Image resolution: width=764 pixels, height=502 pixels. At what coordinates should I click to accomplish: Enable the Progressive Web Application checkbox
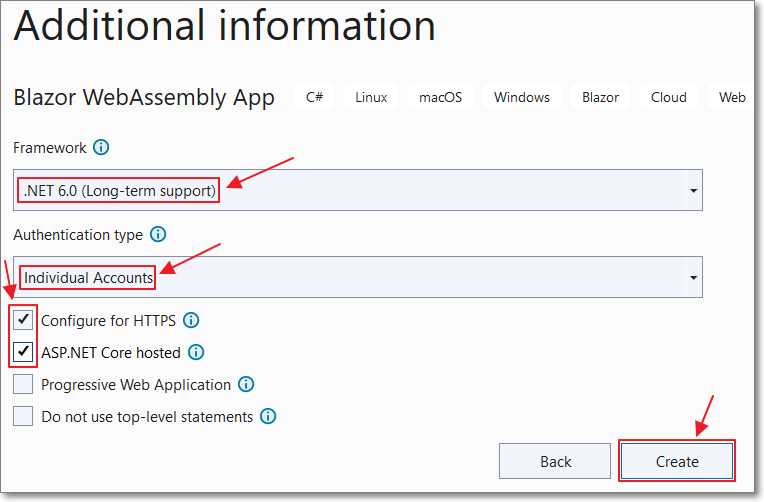click(x=23, y=384)
